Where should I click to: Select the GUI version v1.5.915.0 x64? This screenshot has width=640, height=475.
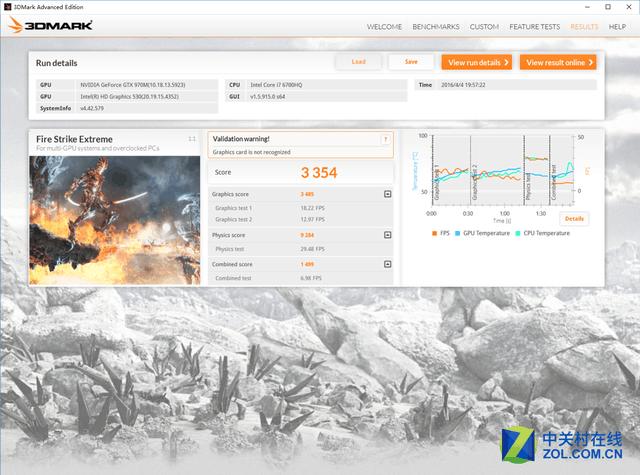[268, 97]
